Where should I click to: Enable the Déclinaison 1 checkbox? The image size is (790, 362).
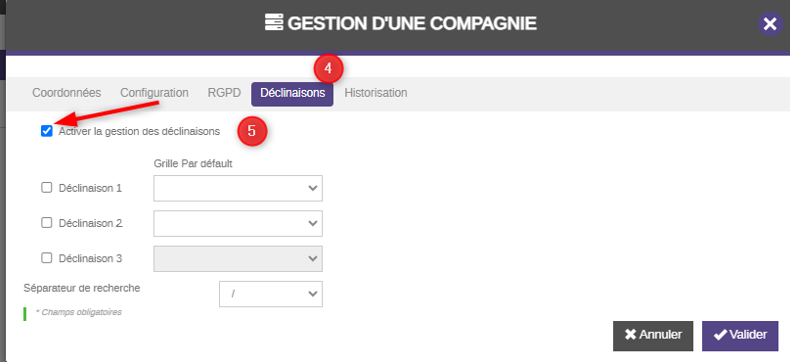pyautogui.click(x=46, y=188)
